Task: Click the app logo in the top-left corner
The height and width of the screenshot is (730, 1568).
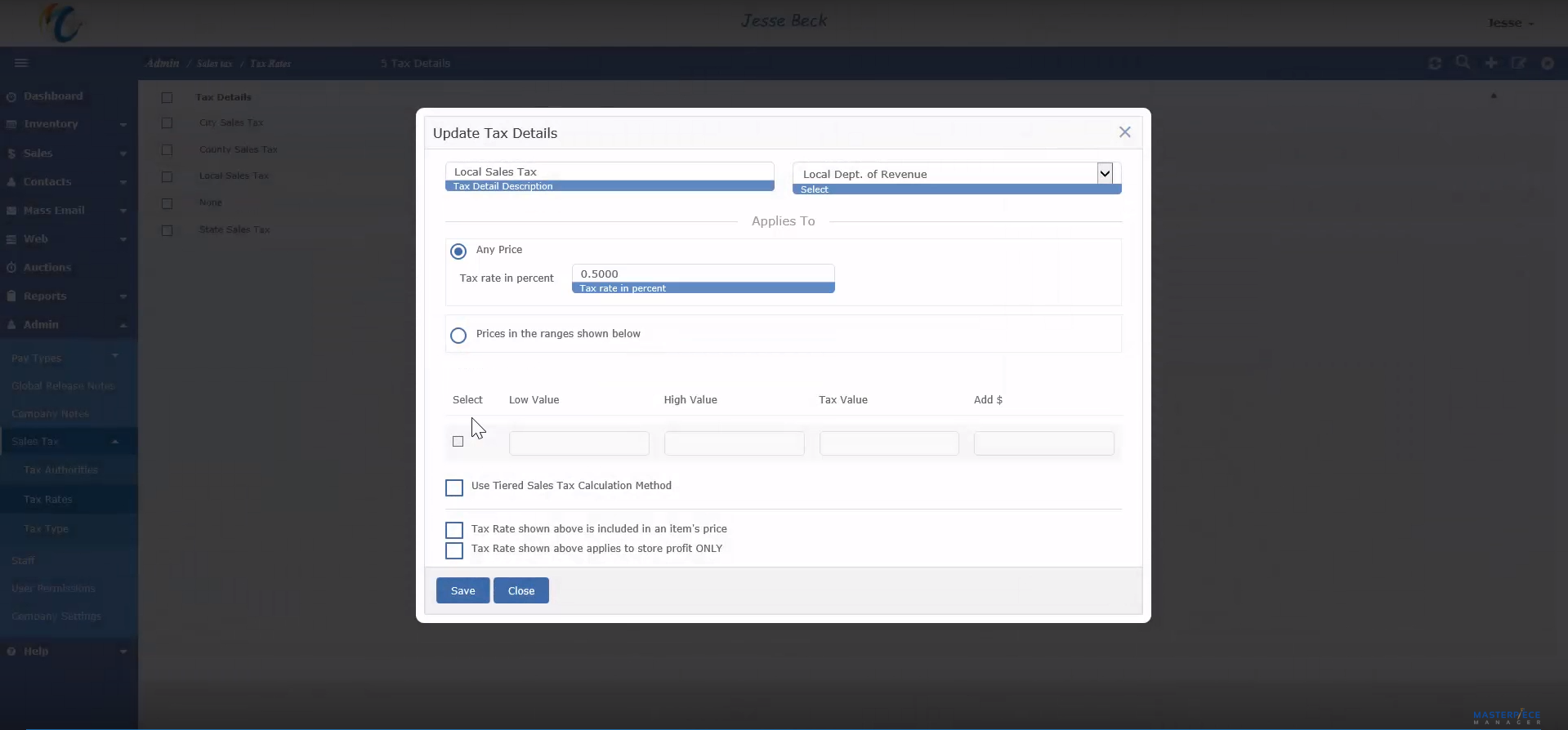Action: 61,22
